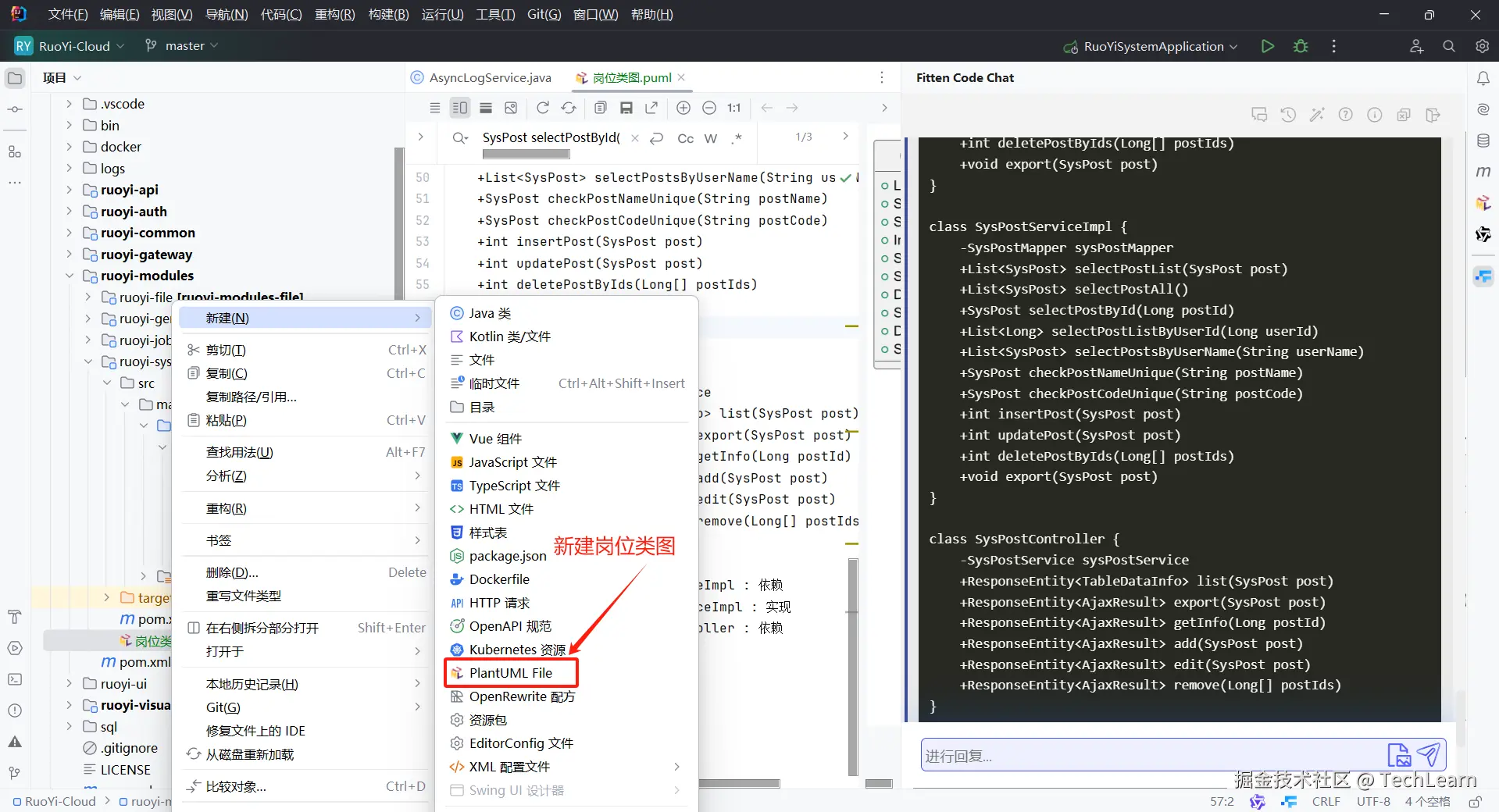Click the CRLF line separator indicator
1499x812 pixels.
(x=1326, y=802)
